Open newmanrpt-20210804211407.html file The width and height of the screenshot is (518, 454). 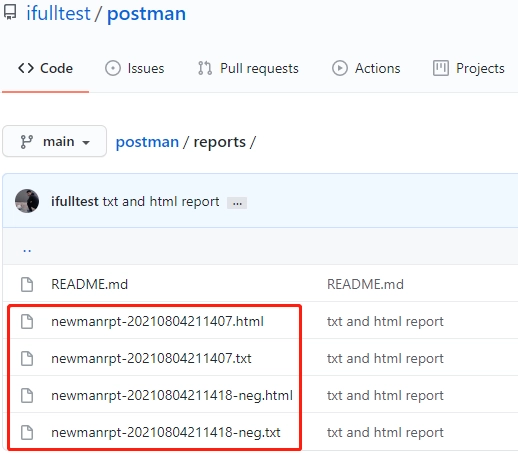[x=157, y=321]
